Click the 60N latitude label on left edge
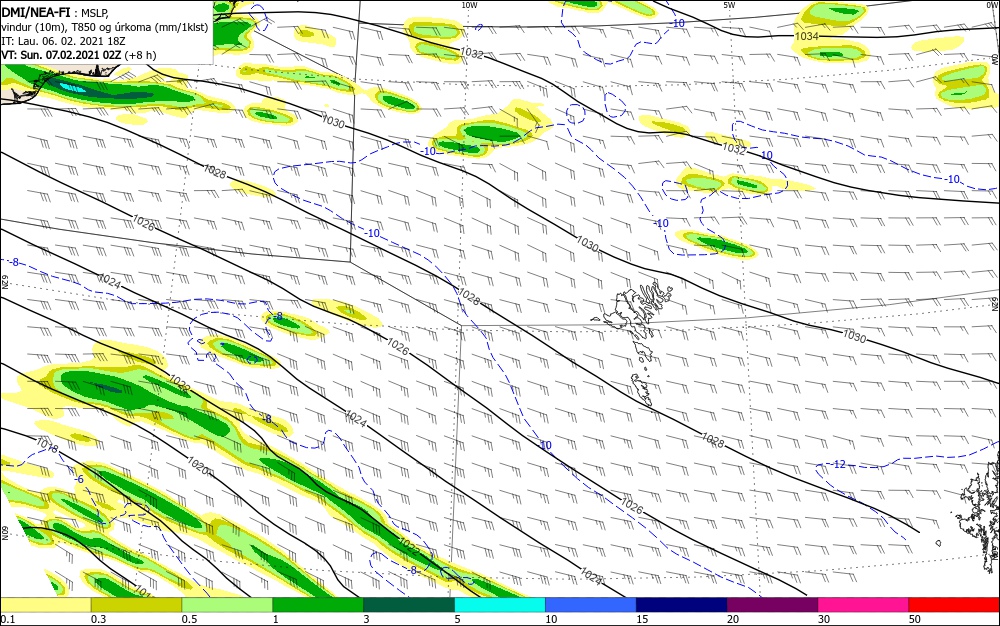Screen dimensions: 1000x626 coord(4,533)
